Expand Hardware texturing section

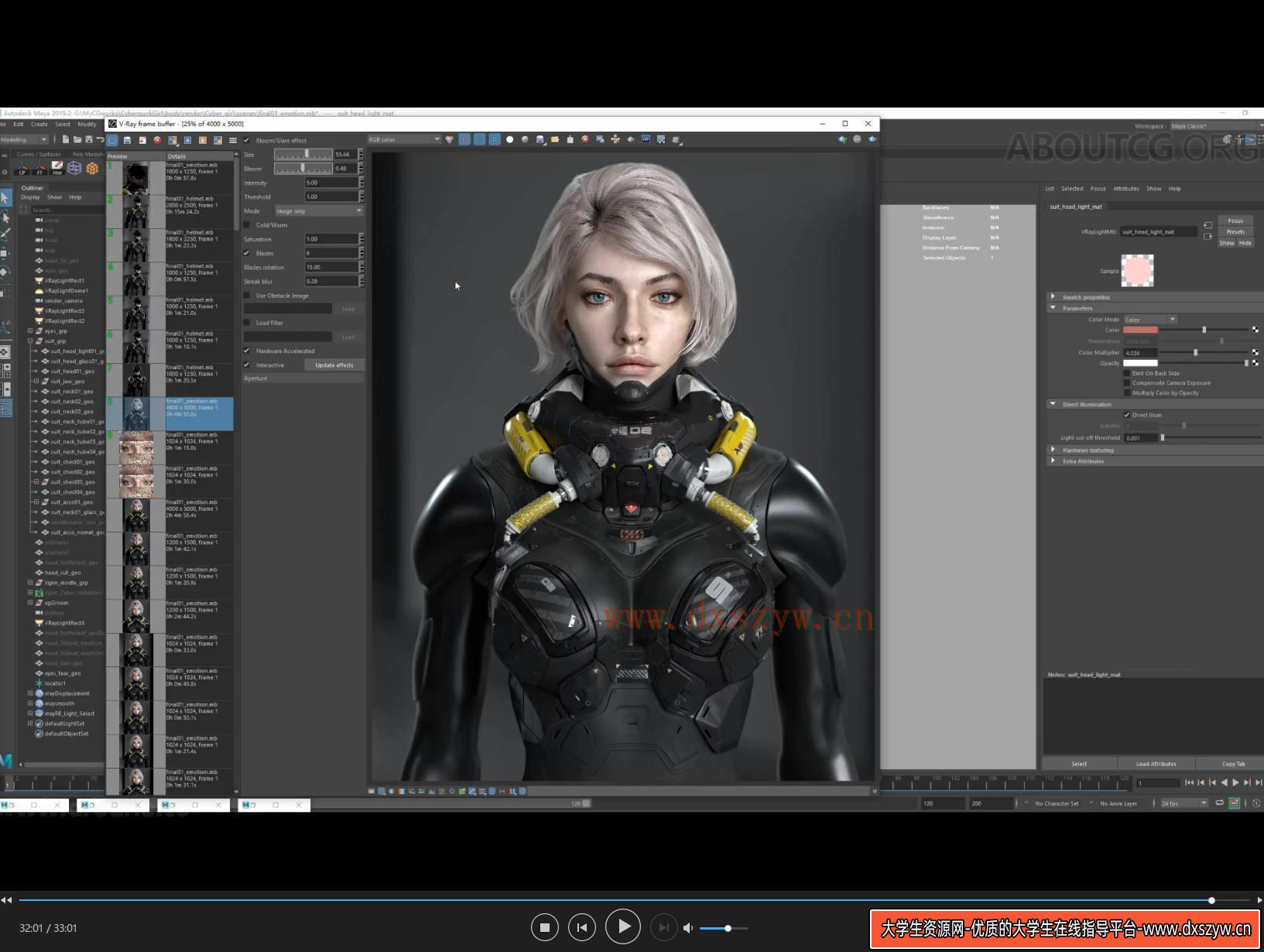(1053, 450)
